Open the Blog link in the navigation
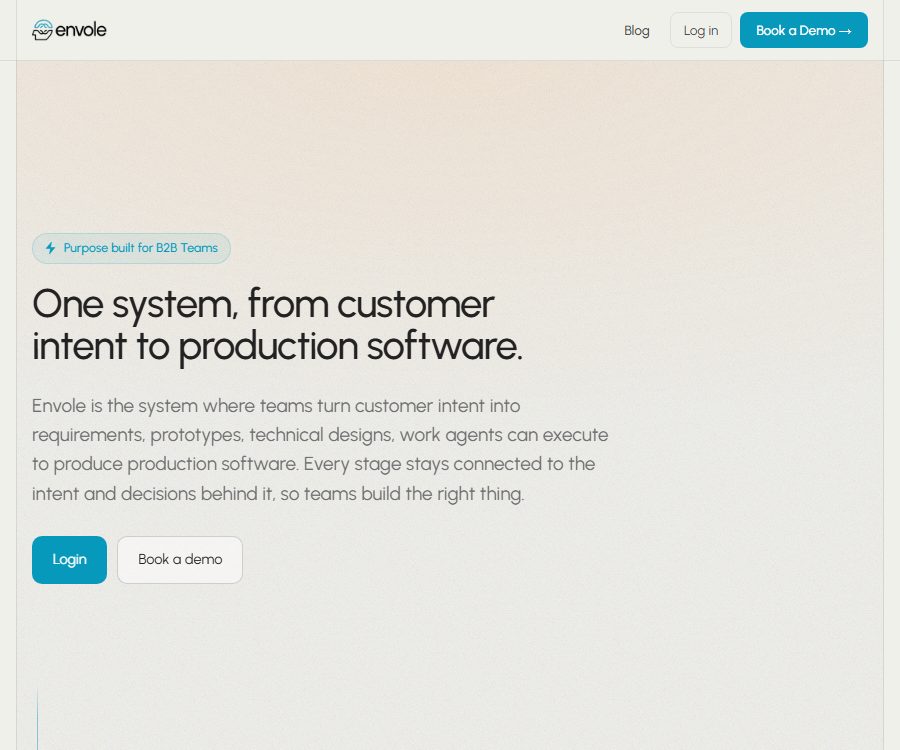 (x=637, y=30)
